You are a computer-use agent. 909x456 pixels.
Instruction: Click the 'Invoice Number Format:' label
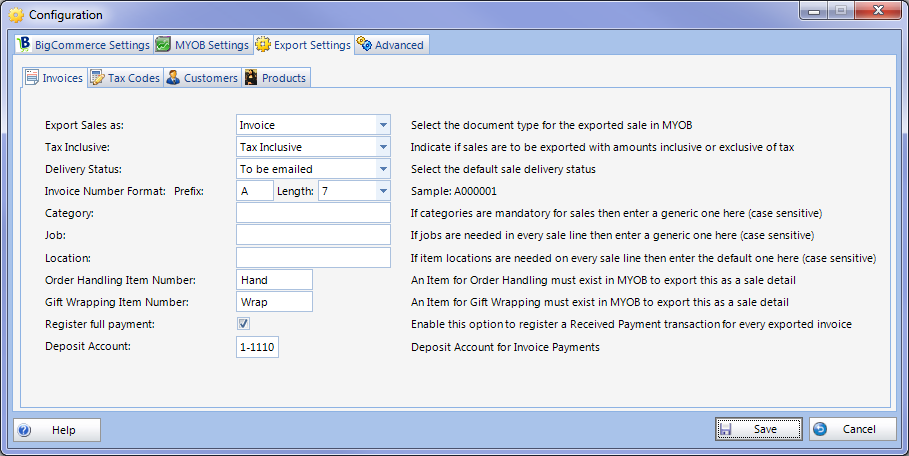(x=106, y=191)
